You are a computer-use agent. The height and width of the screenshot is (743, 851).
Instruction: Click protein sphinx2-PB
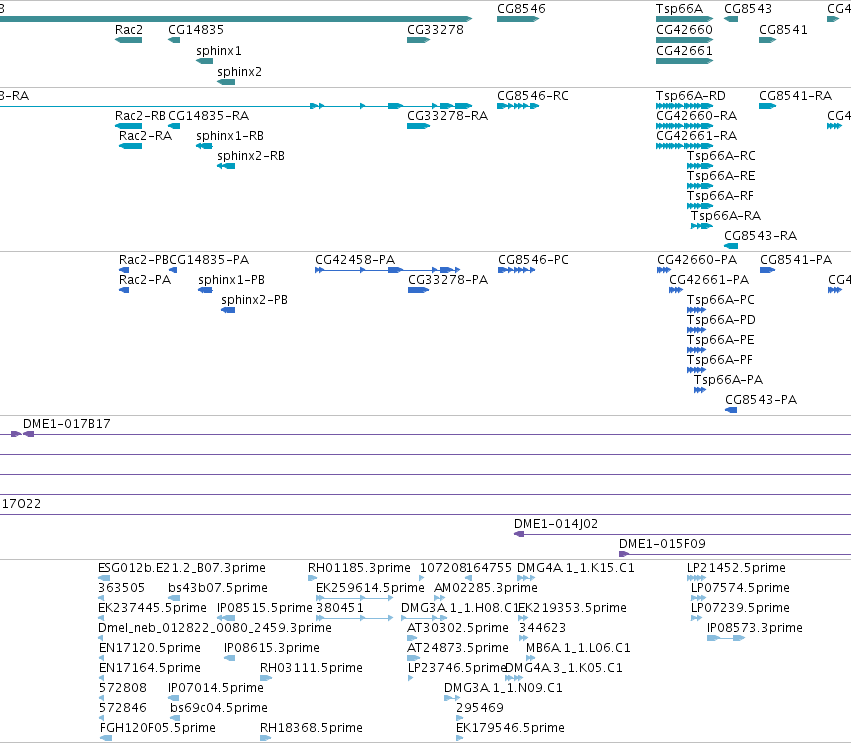pos(228,310)
